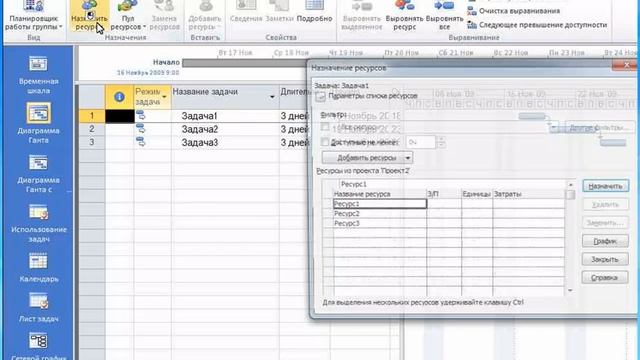Viewport: 640px width, 360px height.
Task: Open the filter combo box dropdown in dialog
Action: pyautogui.click(x=553, y=127)
